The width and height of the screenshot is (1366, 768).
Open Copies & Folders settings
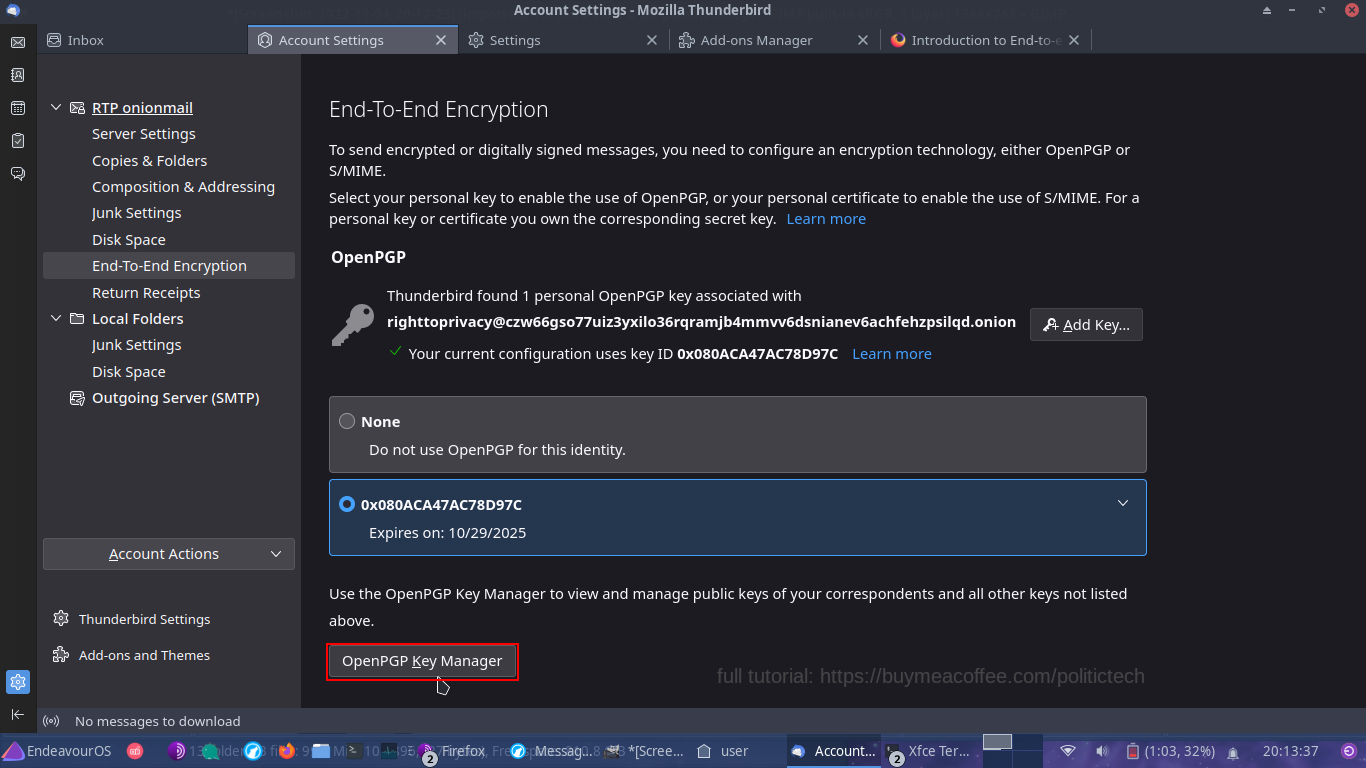(150, 161)
